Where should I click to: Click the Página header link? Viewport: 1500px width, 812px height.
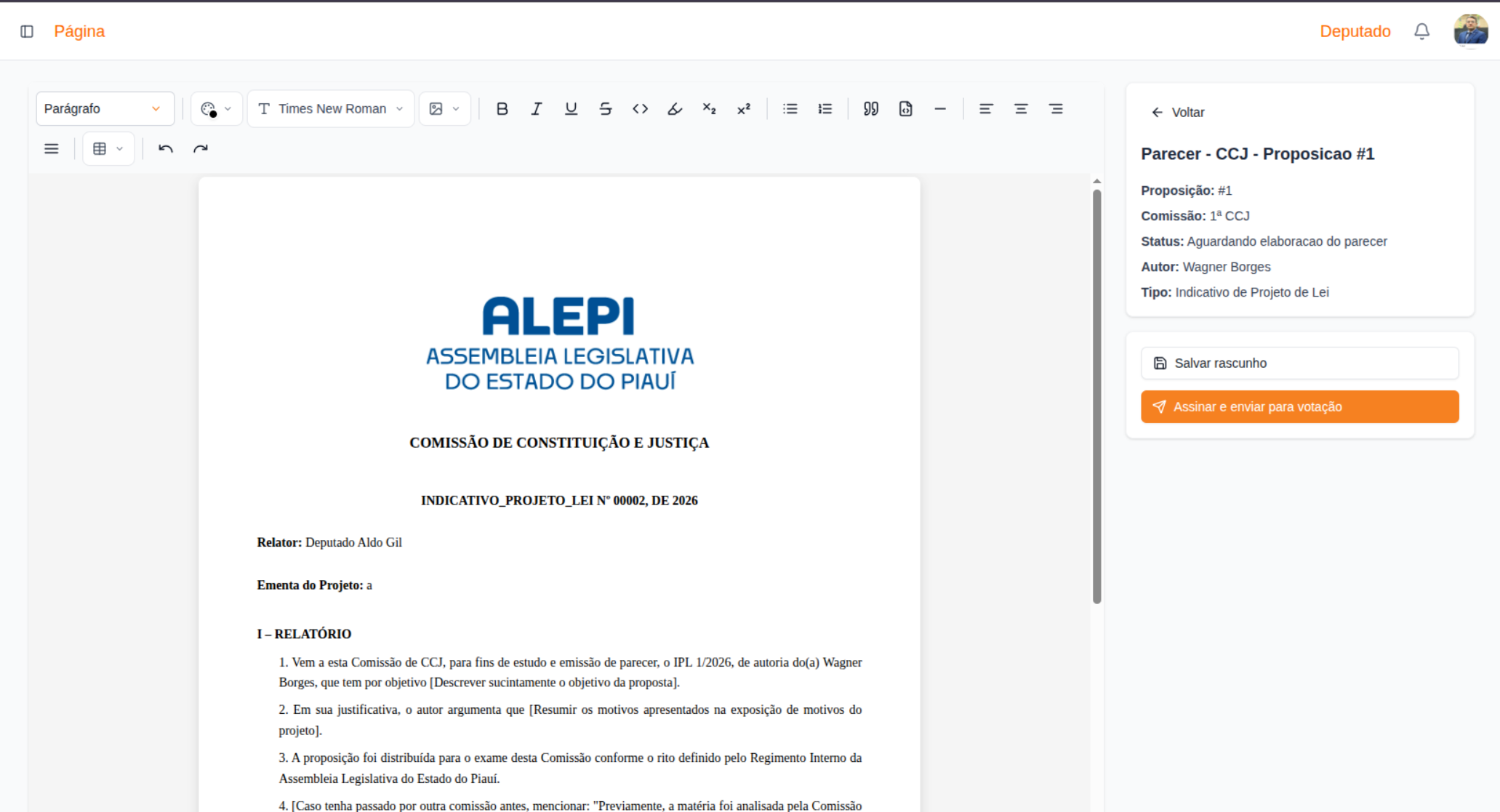pos(79,31)
